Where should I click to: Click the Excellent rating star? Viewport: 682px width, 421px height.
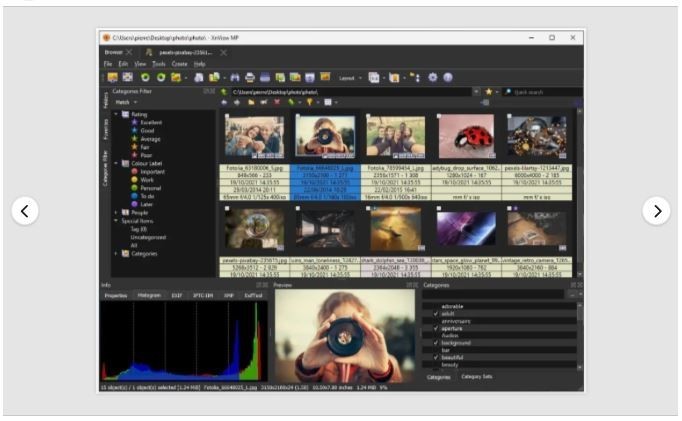(134, 123)
